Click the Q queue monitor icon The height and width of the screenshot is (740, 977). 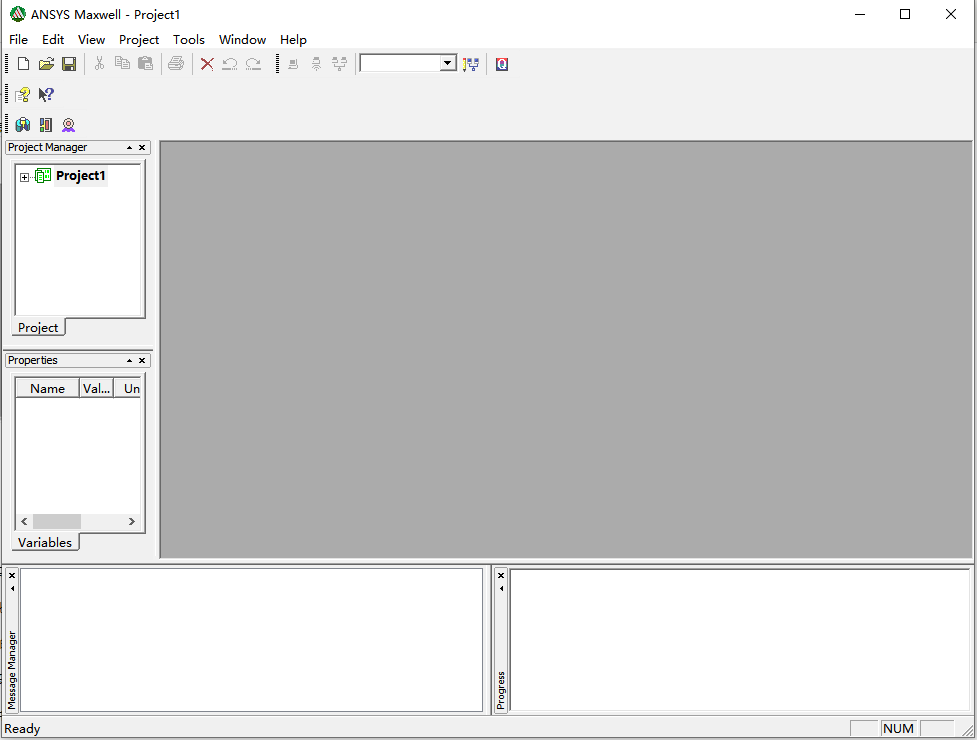(502, 64)
